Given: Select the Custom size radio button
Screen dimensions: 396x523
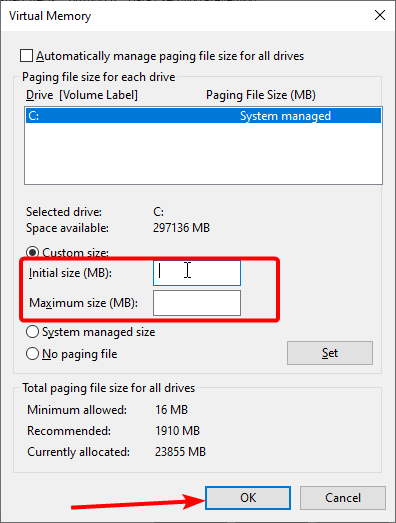Looking at the screenshot, I should (x=32, y=252).
